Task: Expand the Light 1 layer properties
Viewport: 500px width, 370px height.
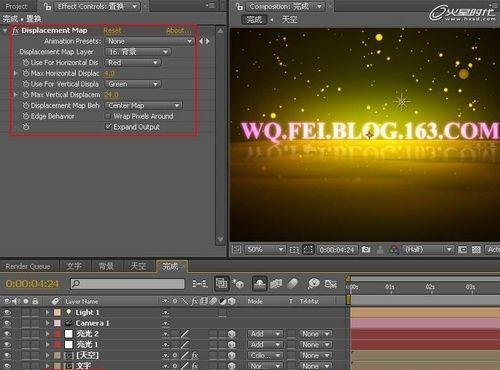Action: 48,312
